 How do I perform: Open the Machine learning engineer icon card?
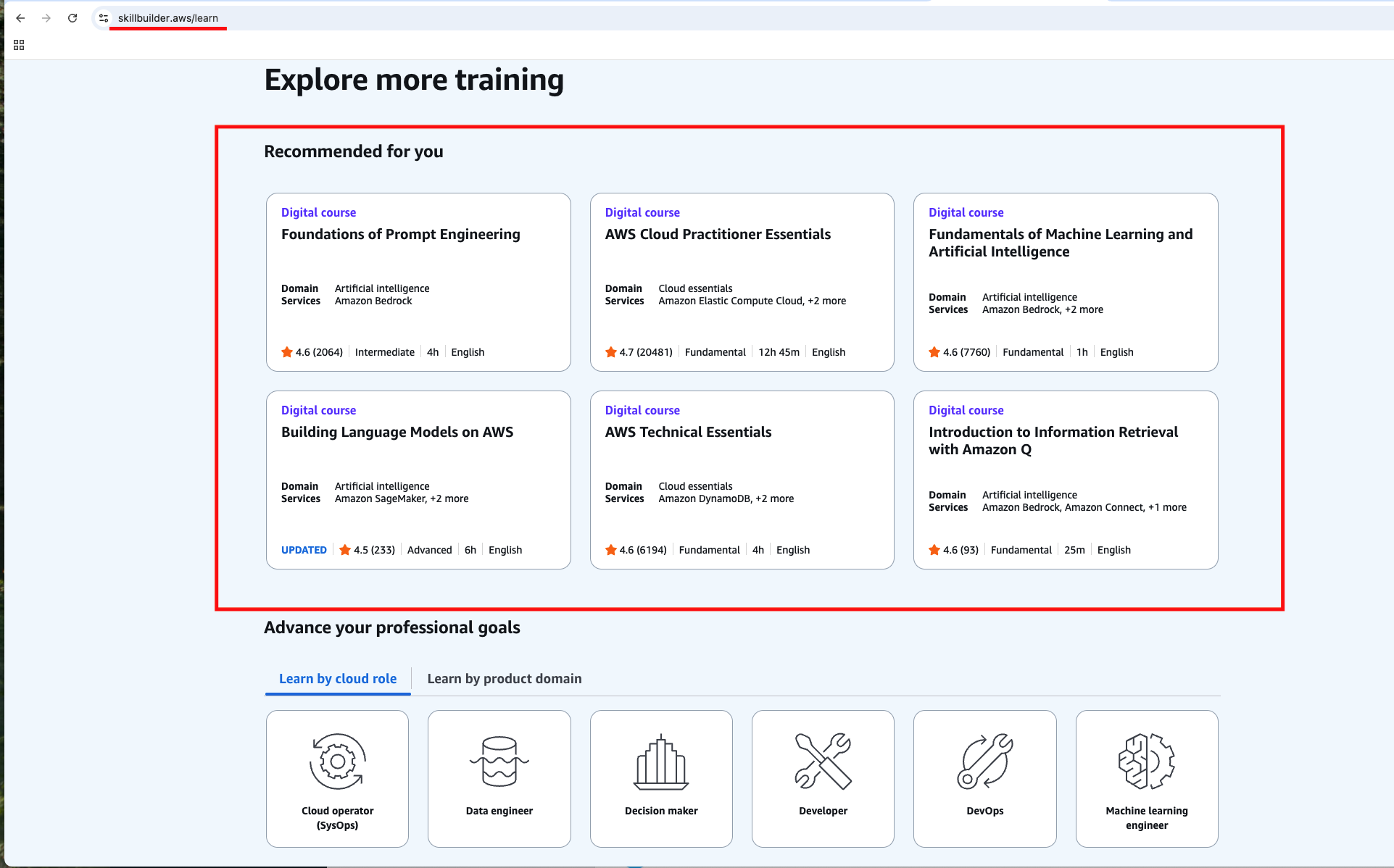click(1147, 778)
